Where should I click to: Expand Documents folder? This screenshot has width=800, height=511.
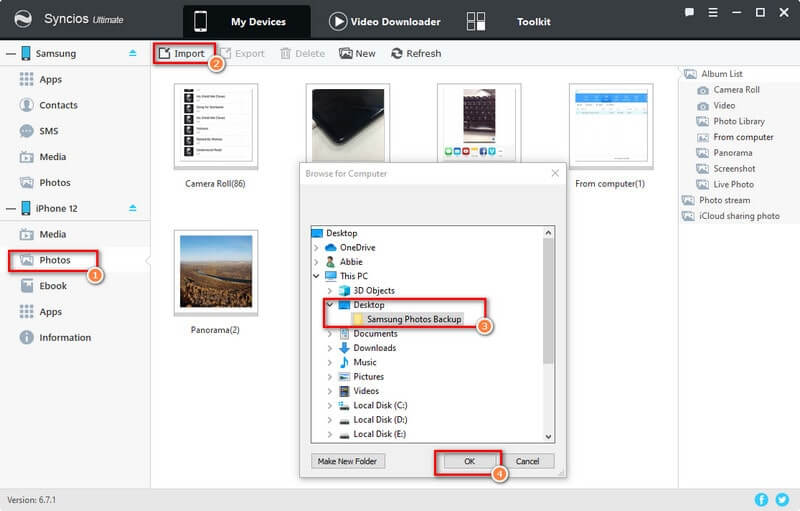point(330,334)
